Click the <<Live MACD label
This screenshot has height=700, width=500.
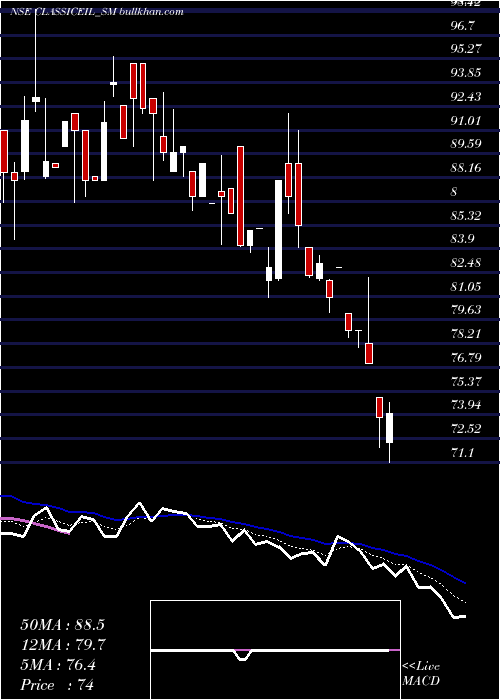point(421,674)
